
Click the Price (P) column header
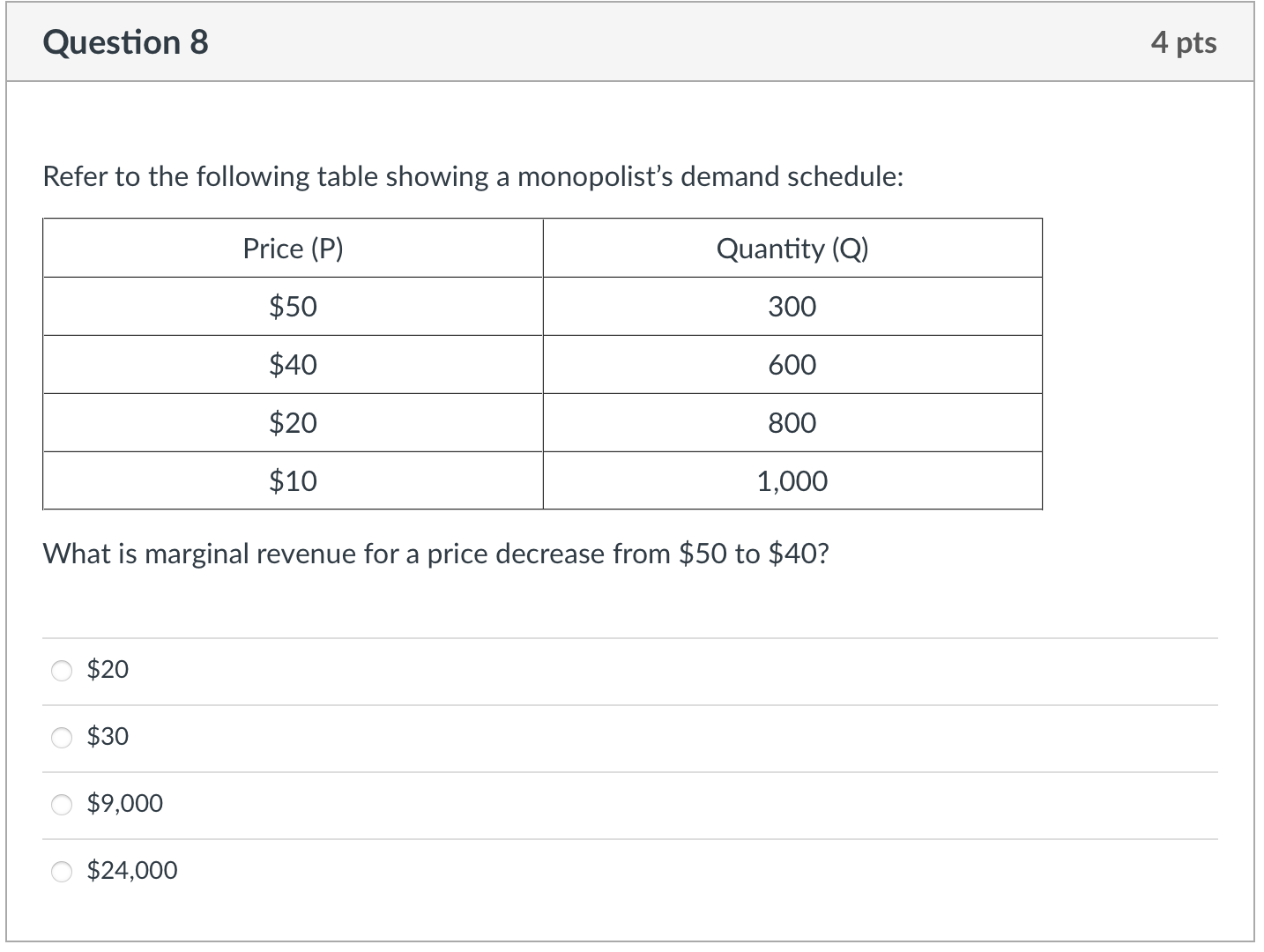point(292,249)
